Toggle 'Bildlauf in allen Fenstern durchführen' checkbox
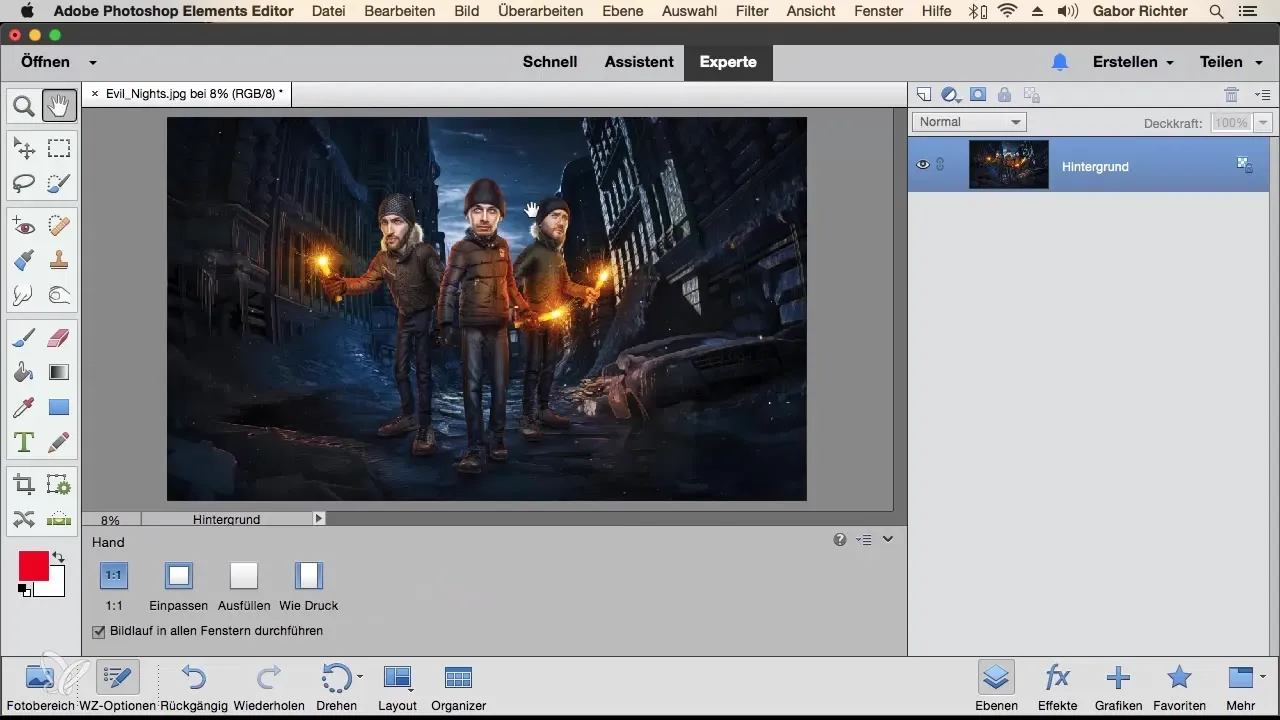The width and height of the screenshot is (1280, 720). [x=99, y=631]
